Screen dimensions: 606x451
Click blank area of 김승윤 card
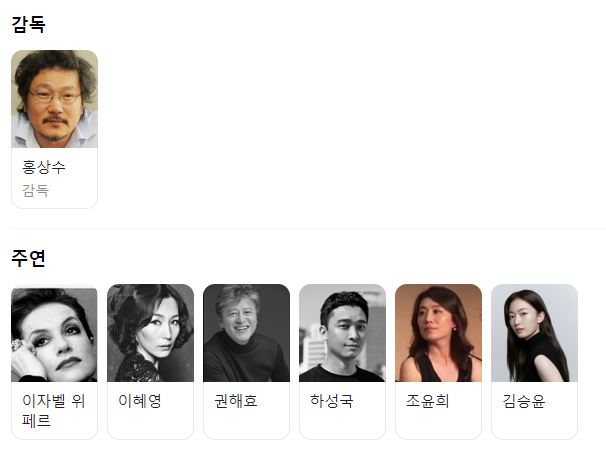tap(534, 423)
